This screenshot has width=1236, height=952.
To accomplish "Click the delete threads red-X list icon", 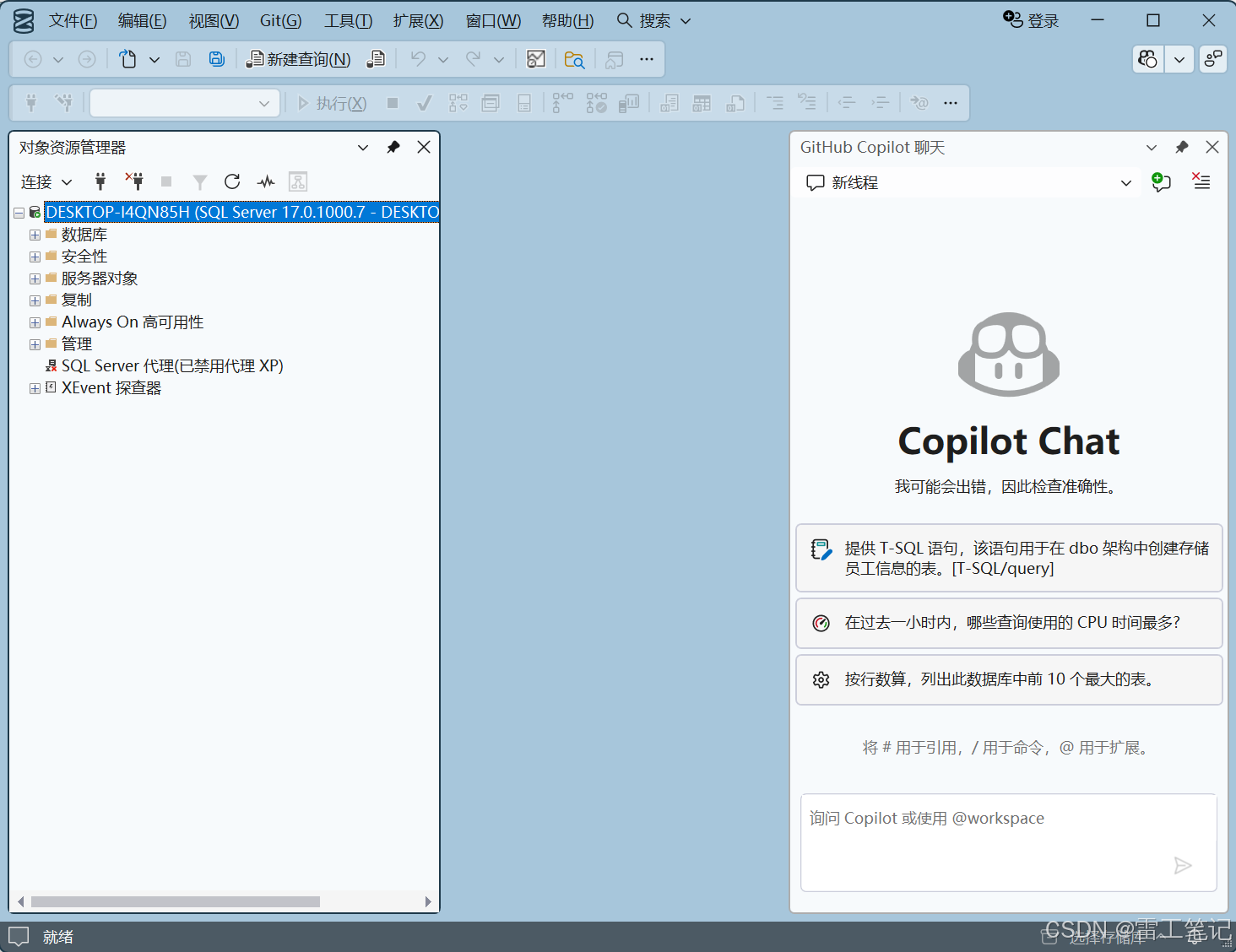I will pos(1201,181).
